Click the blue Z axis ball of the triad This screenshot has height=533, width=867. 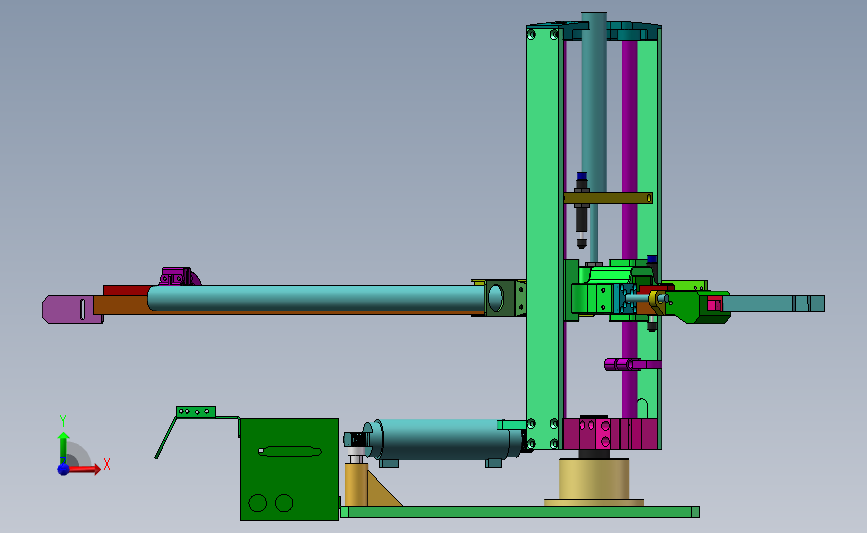63,469
